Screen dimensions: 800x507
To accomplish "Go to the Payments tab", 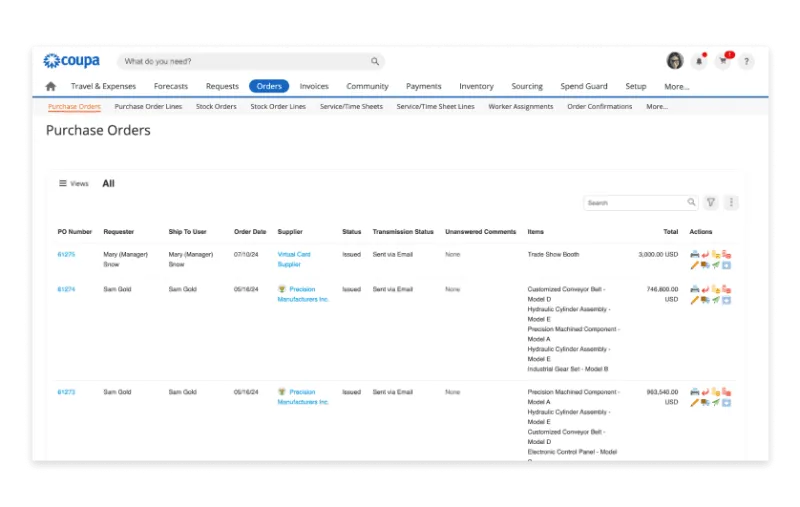I will [x=423, y=86].
